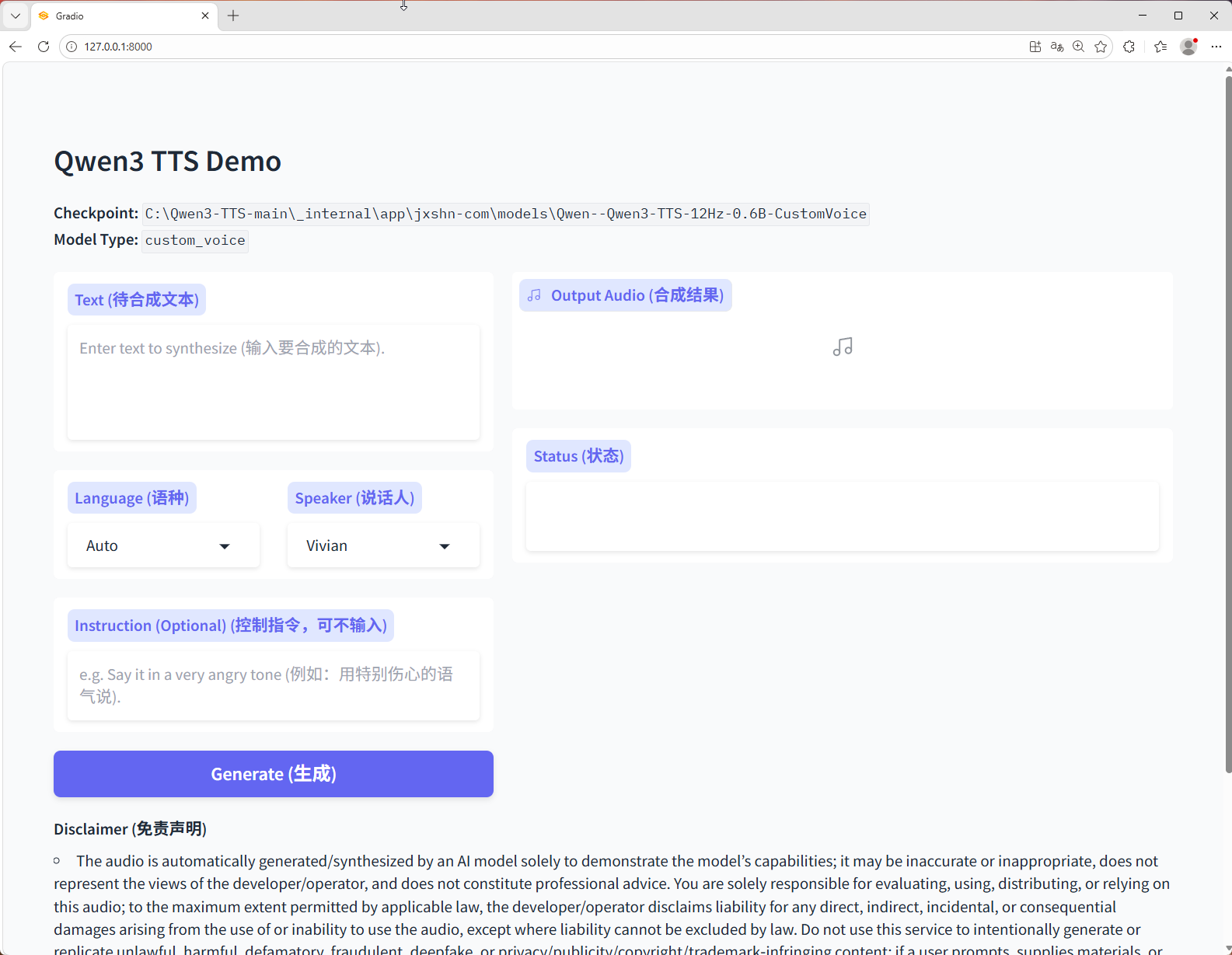Open the browser profile avatar
Screen dimensions: 1232x955
1188,47
